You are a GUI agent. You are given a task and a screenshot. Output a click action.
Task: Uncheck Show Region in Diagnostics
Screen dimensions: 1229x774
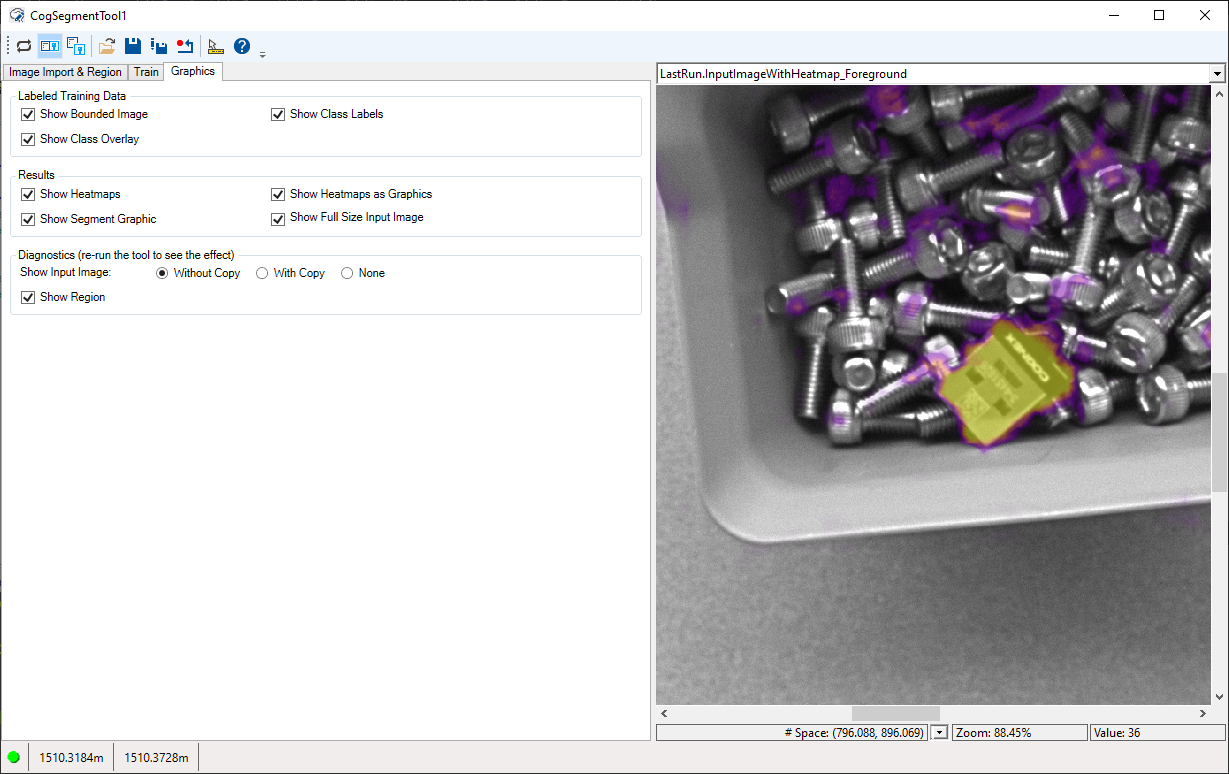(x=28, y=297)
